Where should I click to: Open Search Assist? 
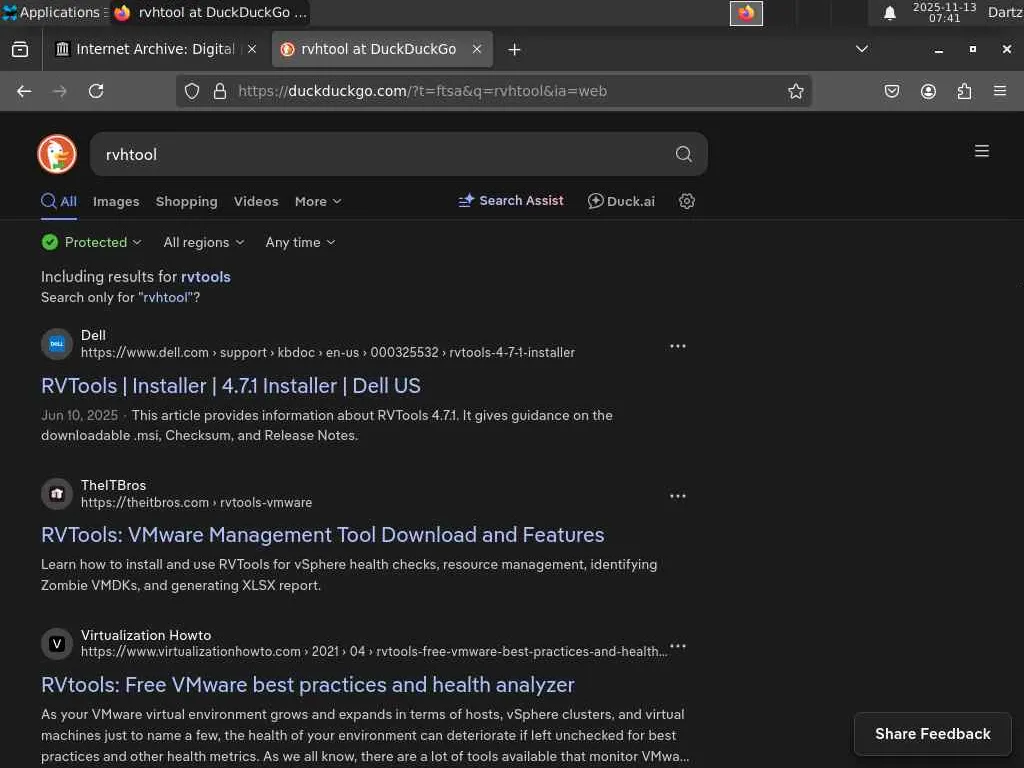(x=511, y=201)
